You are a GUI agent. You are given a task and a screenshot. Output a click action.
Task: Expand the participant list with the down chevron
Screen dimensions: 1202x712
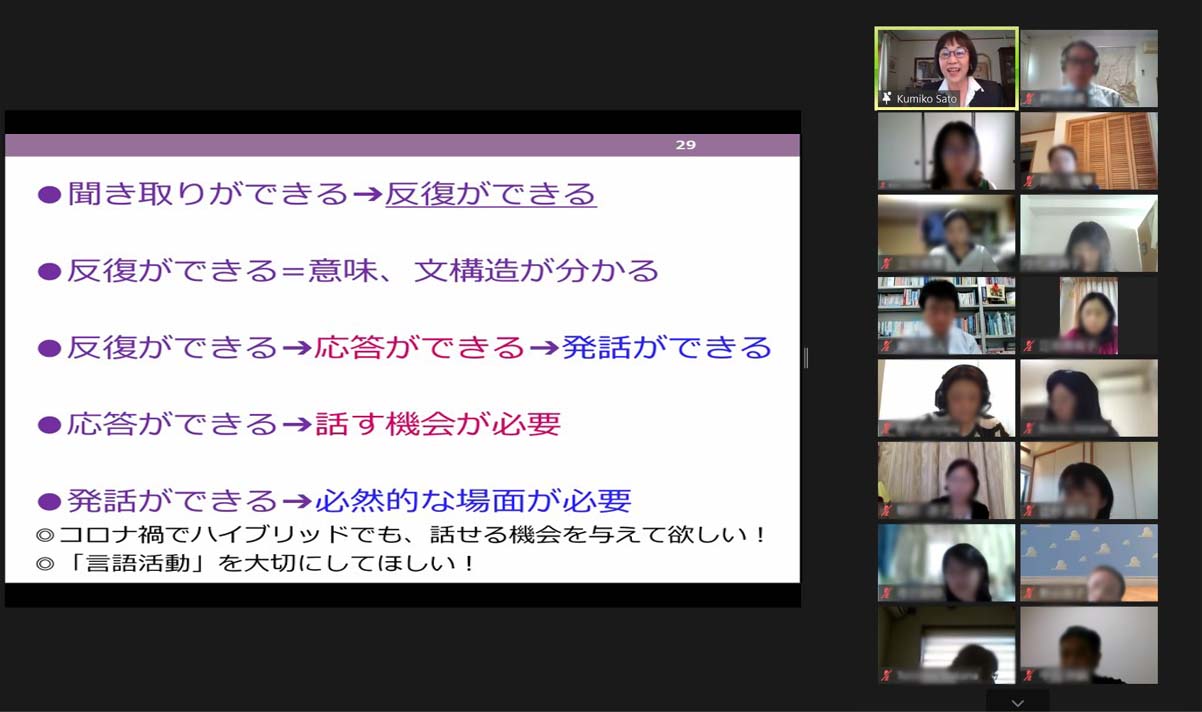pos(1015,703)
